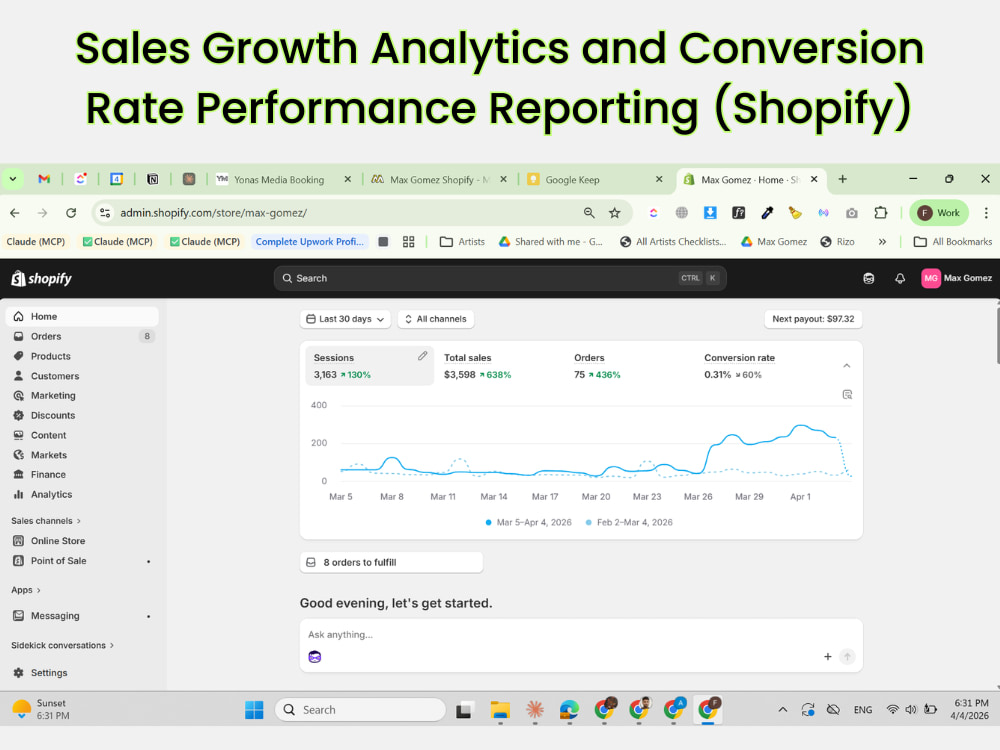Click the chart report view icon
The height and width of the screenshot is (750, 1000).
pyautogui.click(x=847, y=395)
